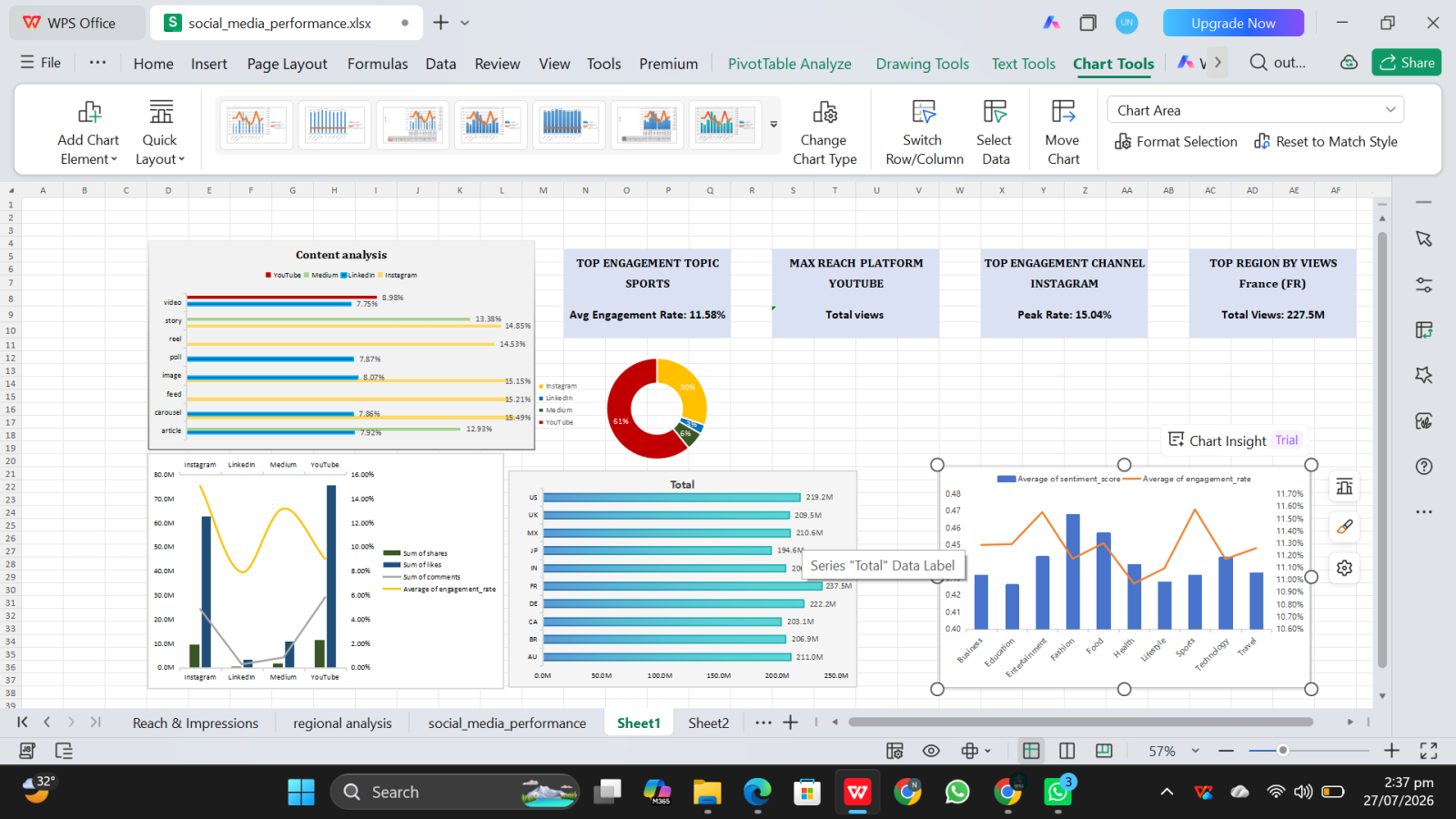Switch to the Home tab
1456x819 pixels.
tap(153, 64)
